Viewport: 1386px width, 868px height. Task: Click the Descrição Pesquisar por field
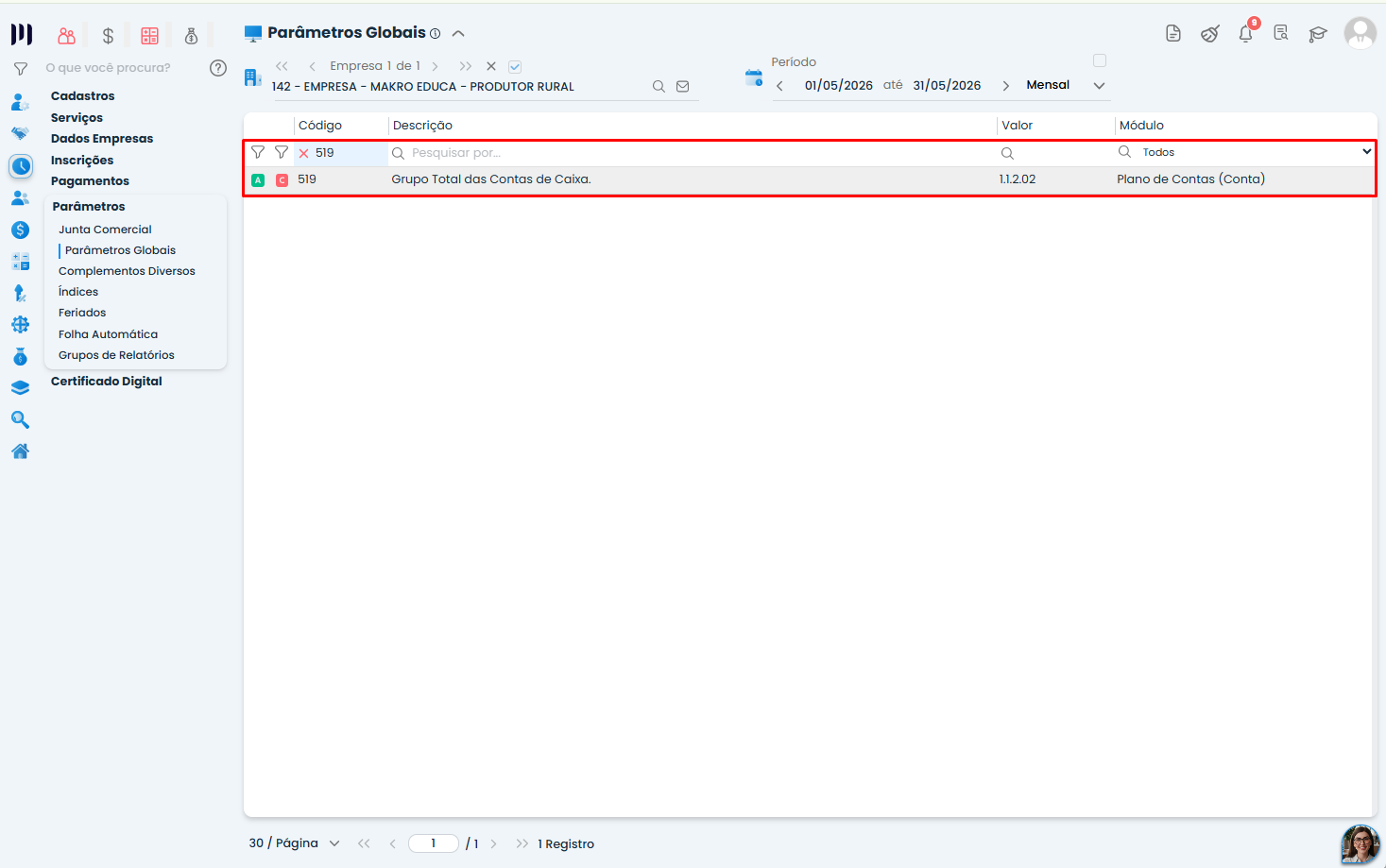(x=693, y=153)
